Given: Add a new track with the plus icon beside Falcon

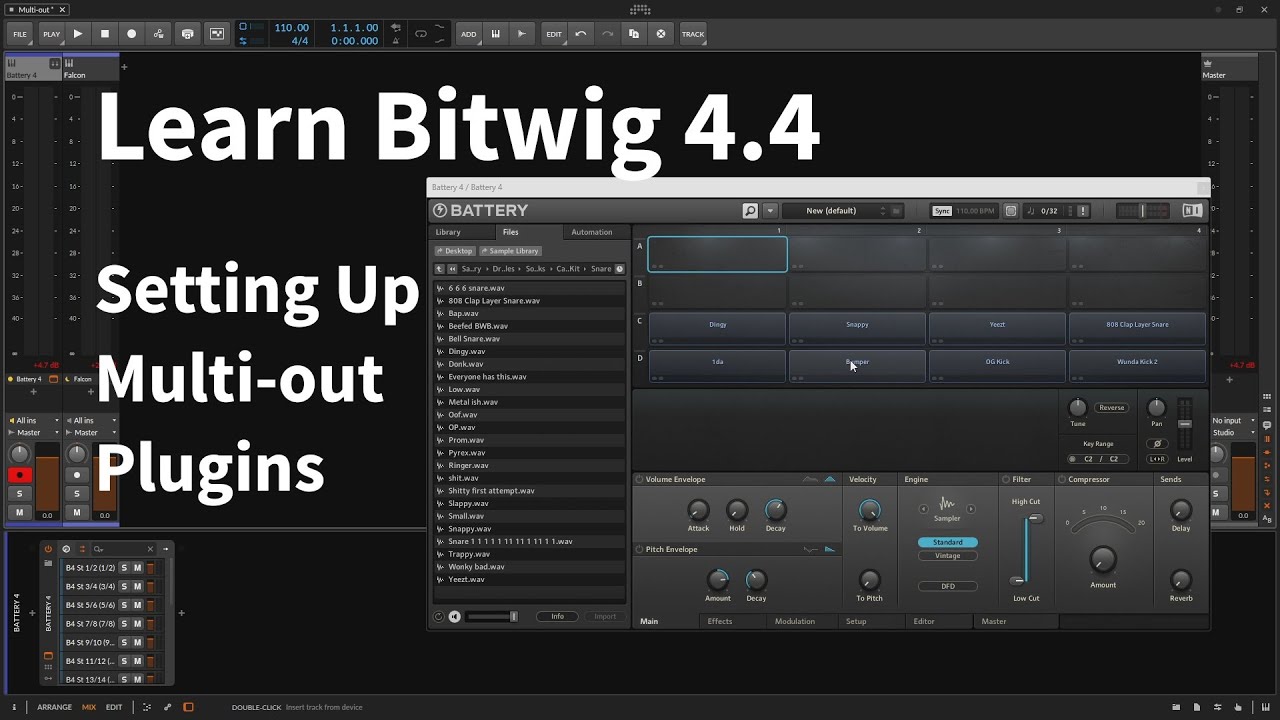Looking at the screenshot, I should click(x=124, y=67).
